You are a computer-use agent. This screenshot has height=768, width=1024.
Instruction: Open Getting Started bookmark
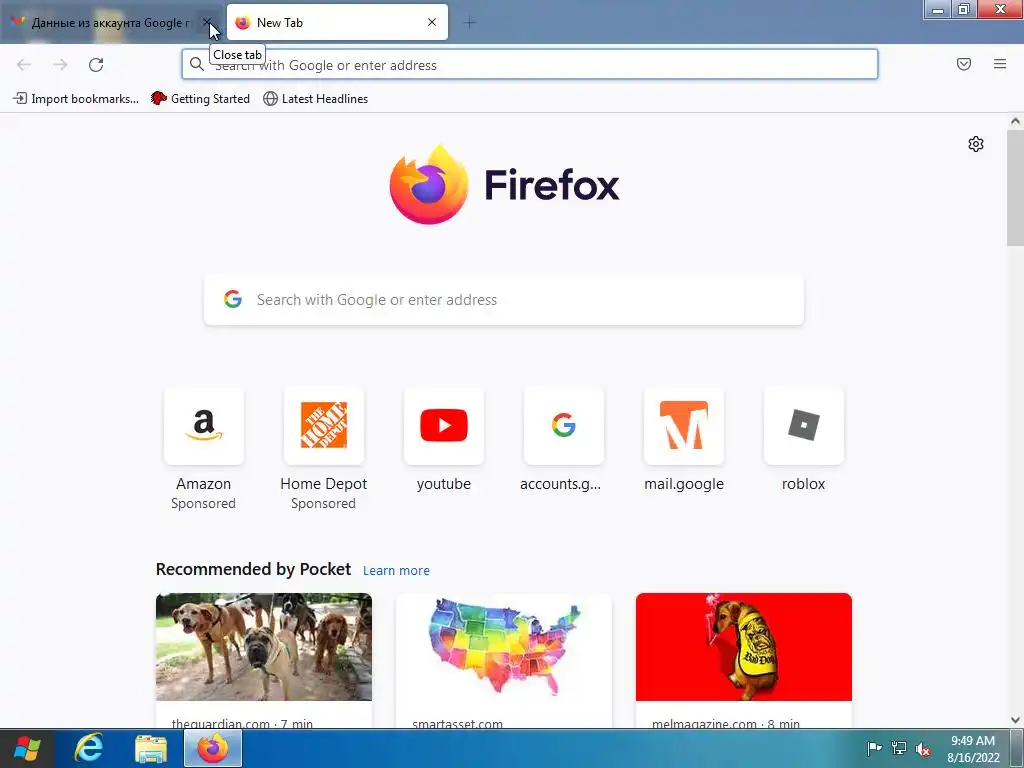(200, 99)
